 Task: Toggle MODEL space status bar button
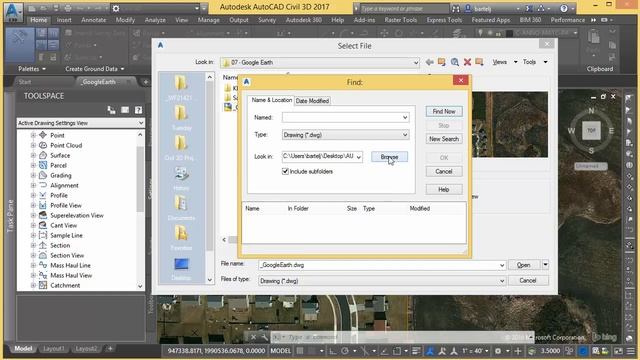tap(281, 351)
